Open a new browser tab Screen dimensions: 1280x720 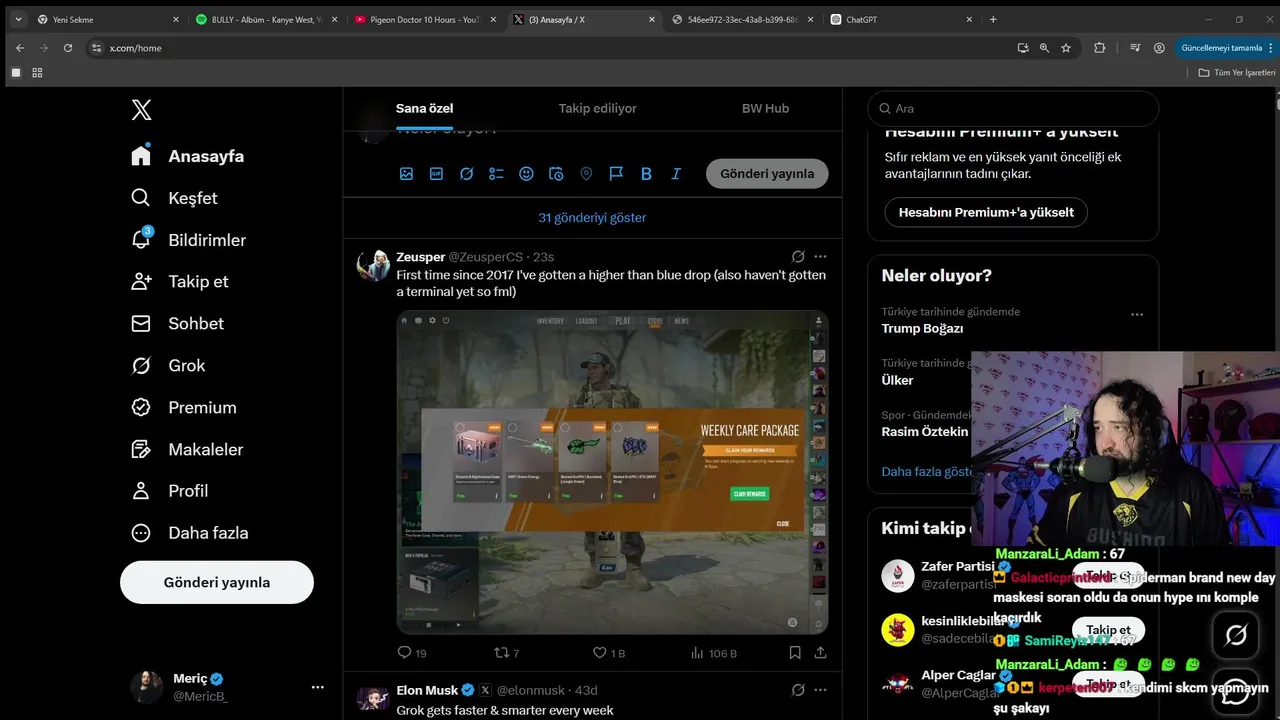(x=993, y=19)
